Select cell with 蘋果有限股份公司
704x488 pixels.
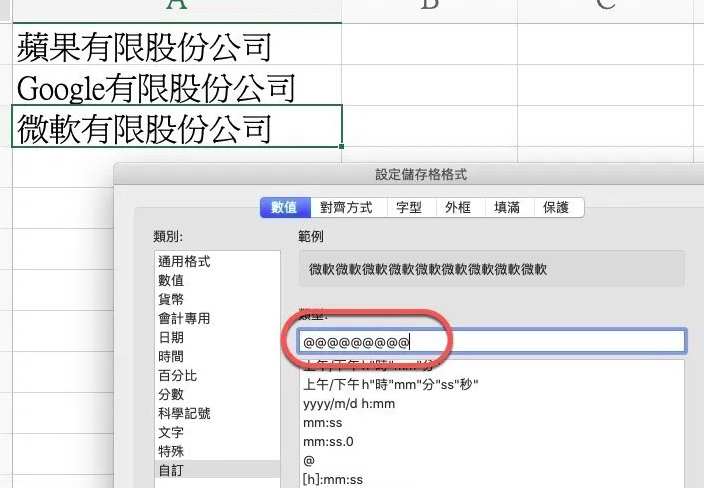(x=177, y=44)
